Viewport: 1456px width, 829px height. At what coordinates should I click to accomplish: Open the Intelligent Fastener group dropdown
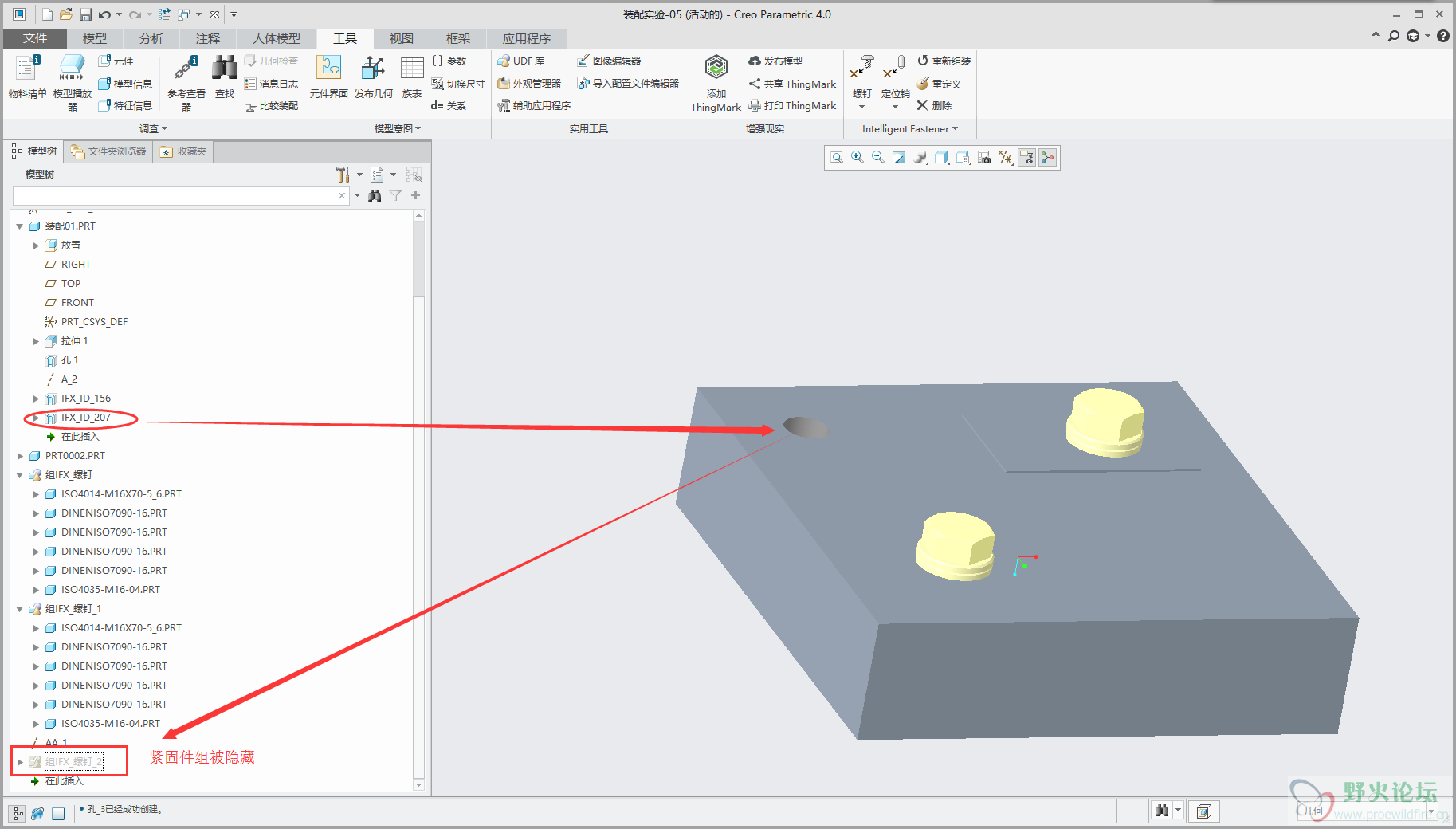click(x=910, y=128)
